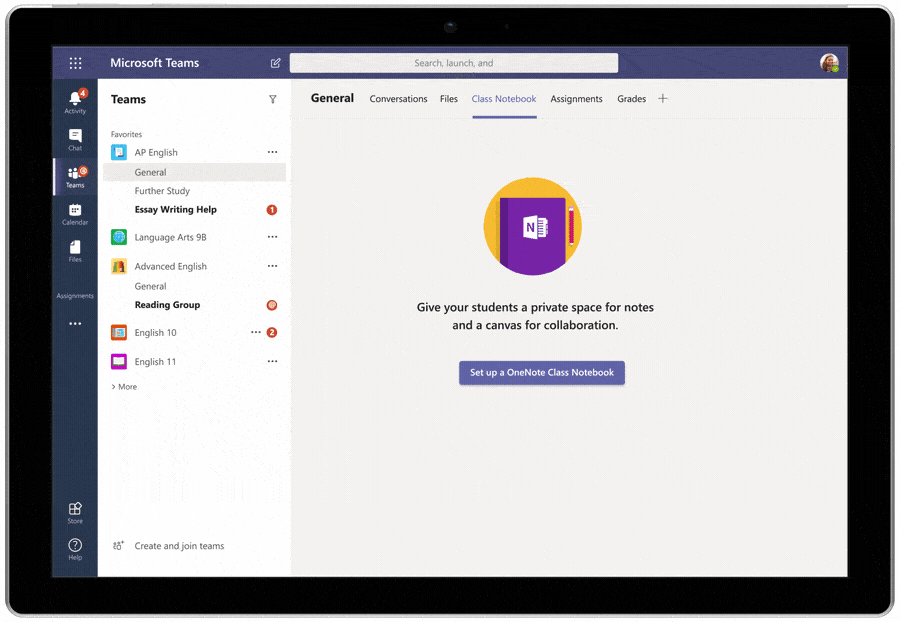
Task: Expand the More teams list
Action: 124,387
